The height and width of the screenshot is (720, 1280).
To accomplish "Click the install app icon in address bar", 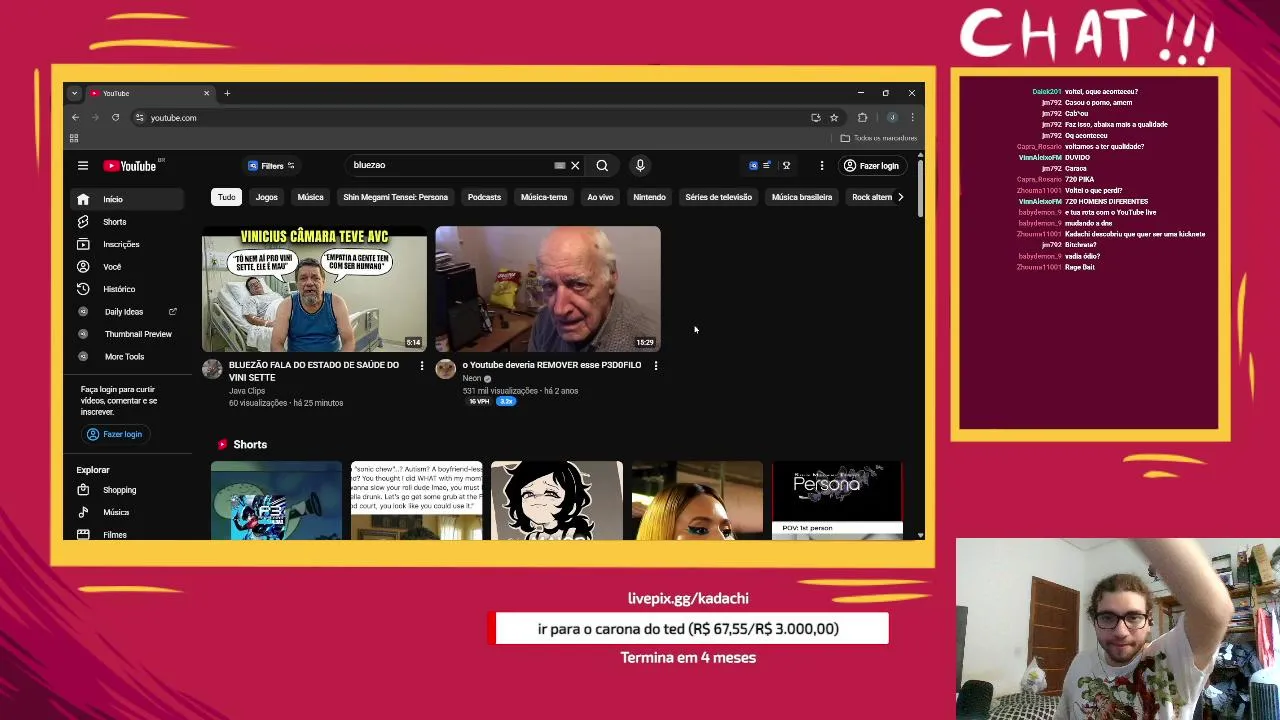I will pos(816,118).
